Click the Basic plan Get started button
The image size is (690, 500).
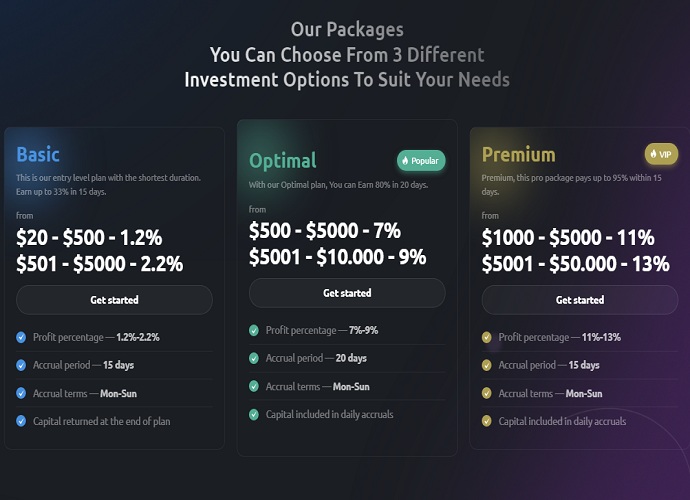114,300
